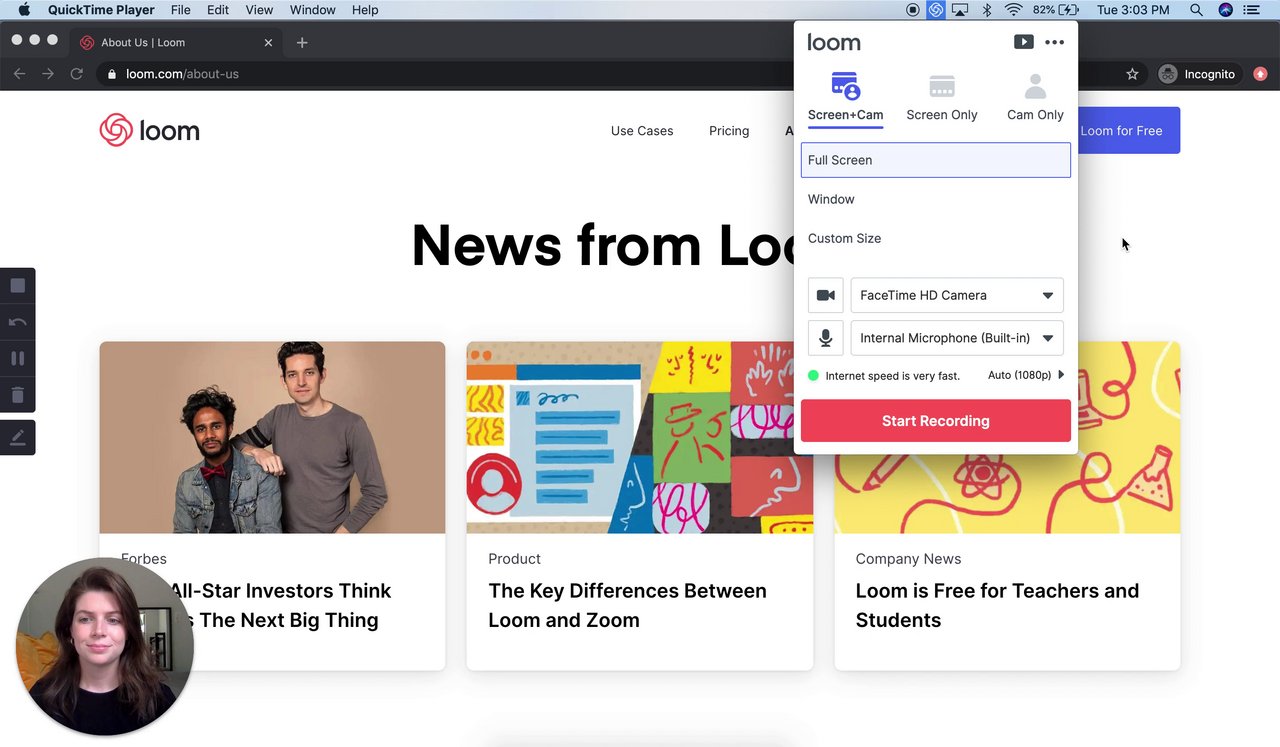The width and height of the screenshot is (1280, 747).
Task: Reload the loom.com page
Action: pyautogui.click(x=76, y=74)
